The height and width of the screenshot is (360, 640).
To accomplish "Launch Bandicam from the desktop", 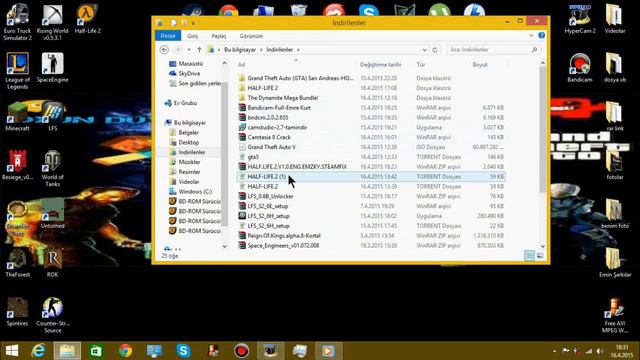I will click(x=580, y=67).
